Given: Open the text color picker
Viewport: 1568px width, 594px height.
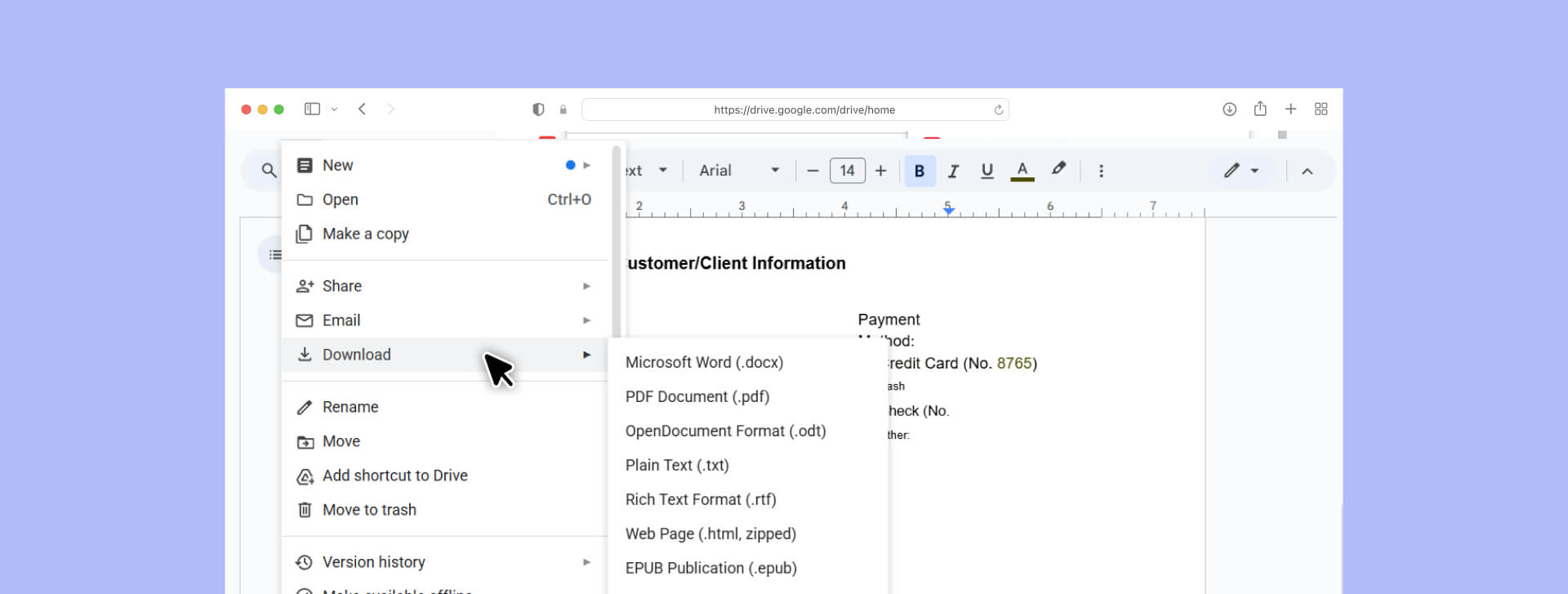Looking at the screenshot, I should (1022, 171).
